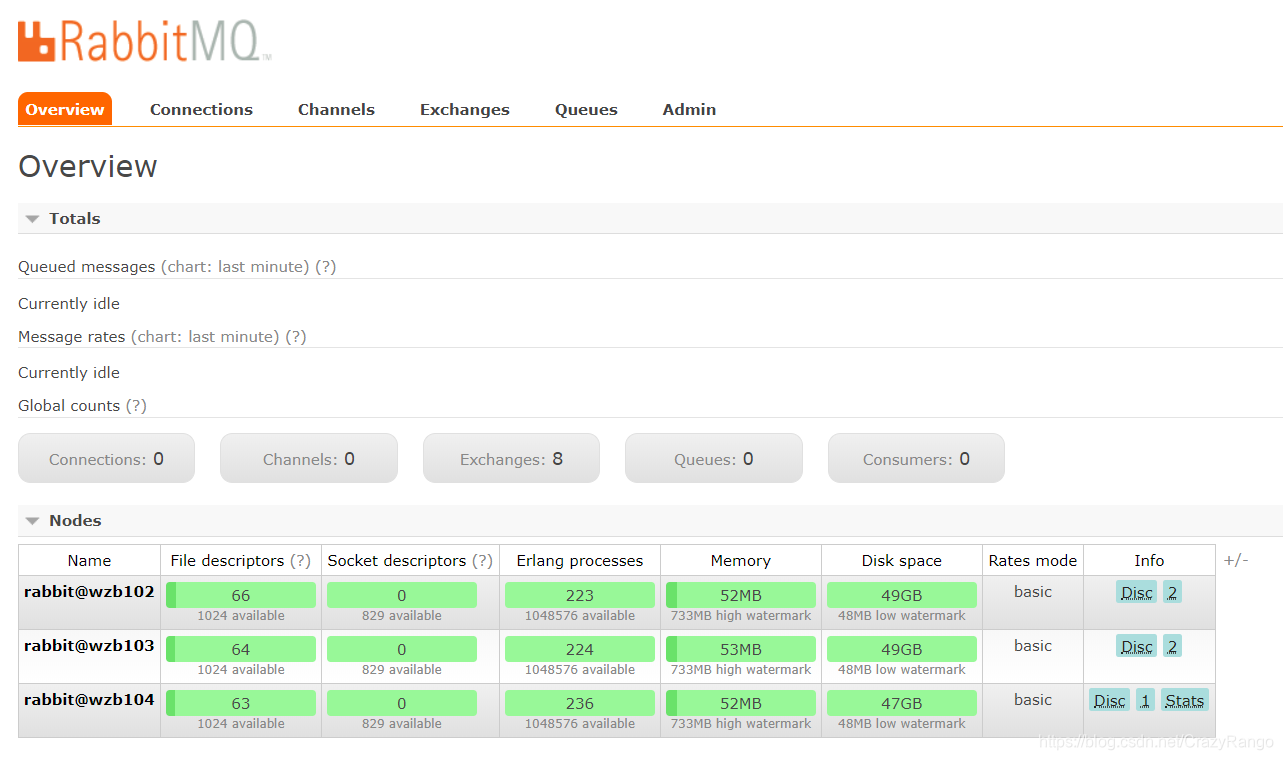1283x760 pixels.
Task: Click Disc tag for rabbit@wzb102
Action: tap(1136, 592)
